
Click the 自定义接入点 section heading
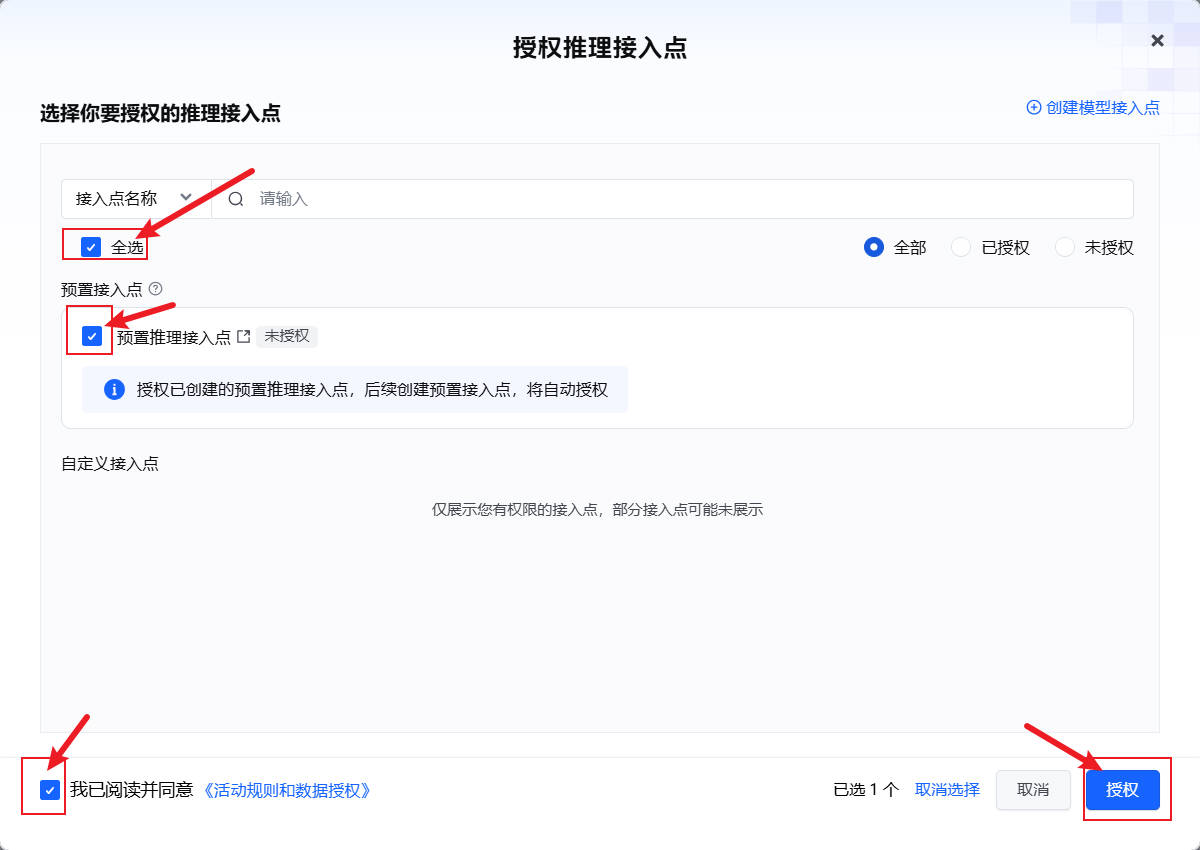[110, 464]
